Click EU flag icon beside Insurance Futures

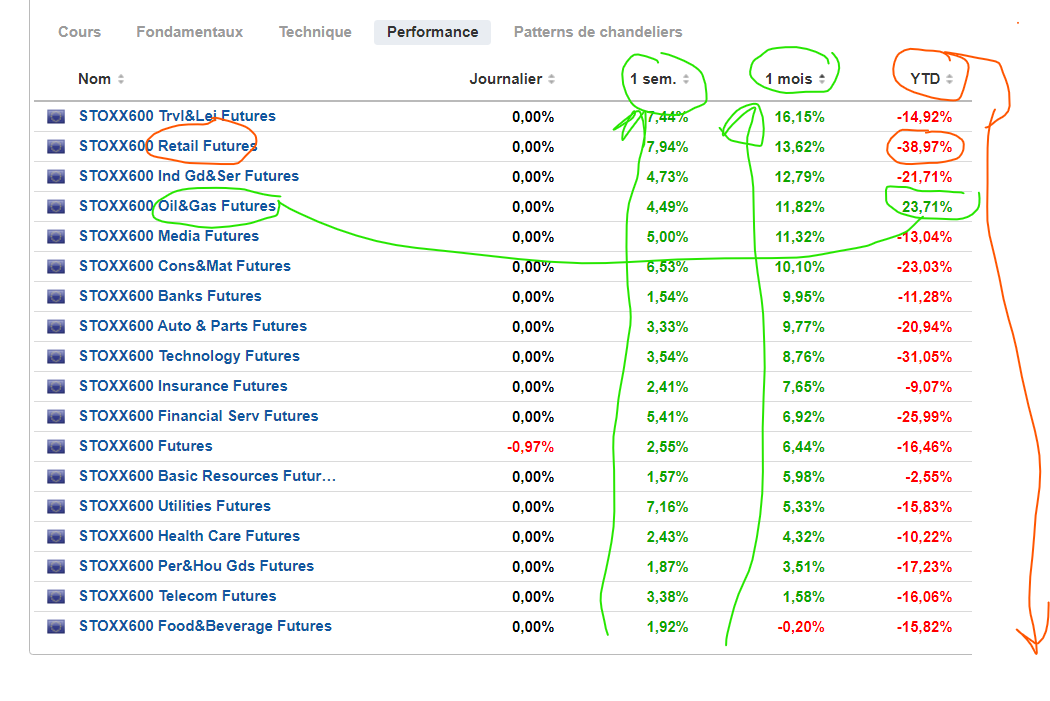coord(56,386)
